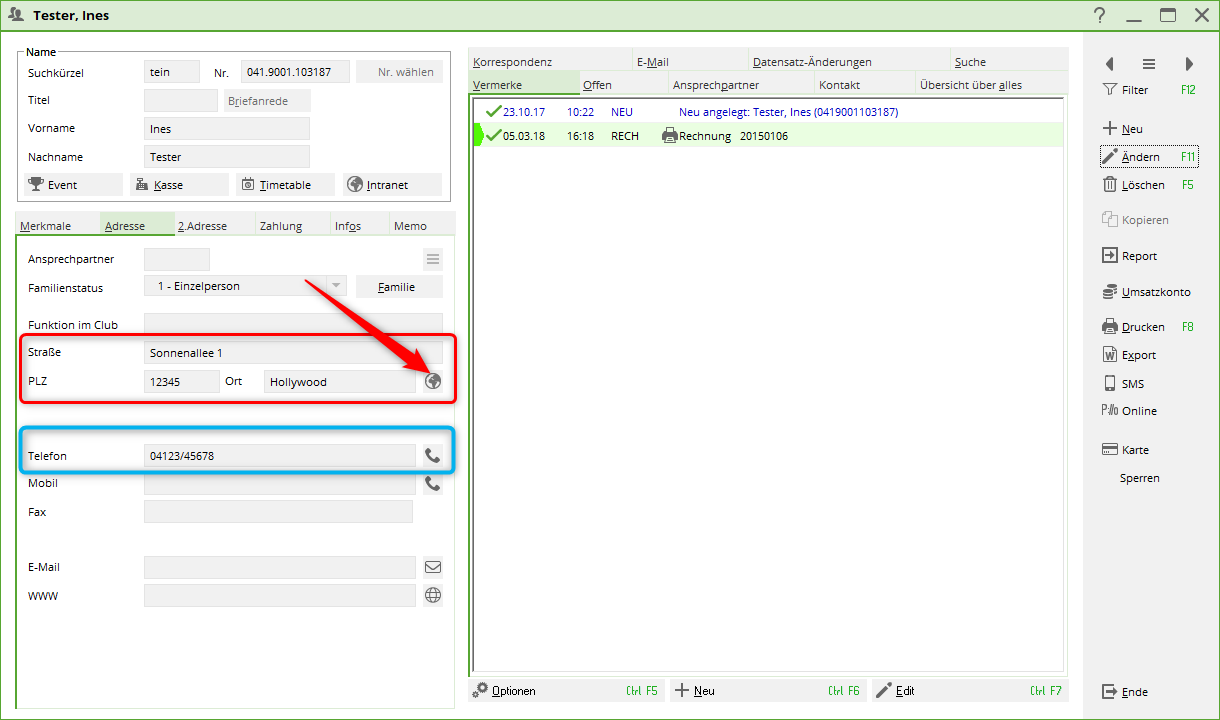Open Offen tab
1220x720 pixels.
click(624, 84)
